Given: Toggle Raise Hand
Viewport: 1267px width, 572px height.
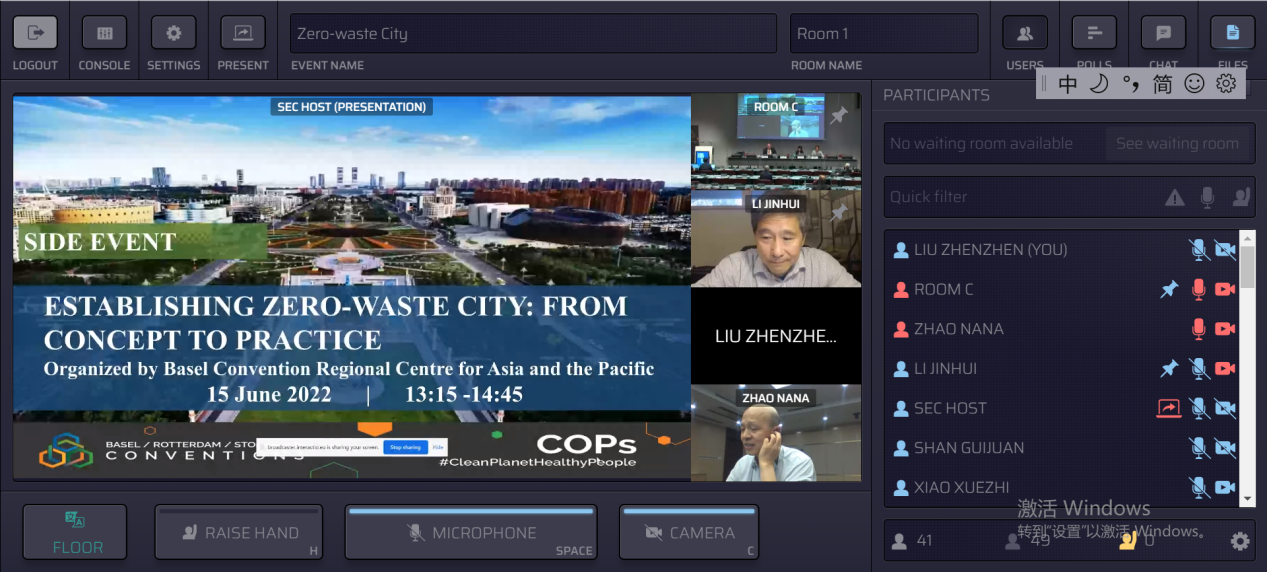Looking at the screenshot, I should coord(239,532).
